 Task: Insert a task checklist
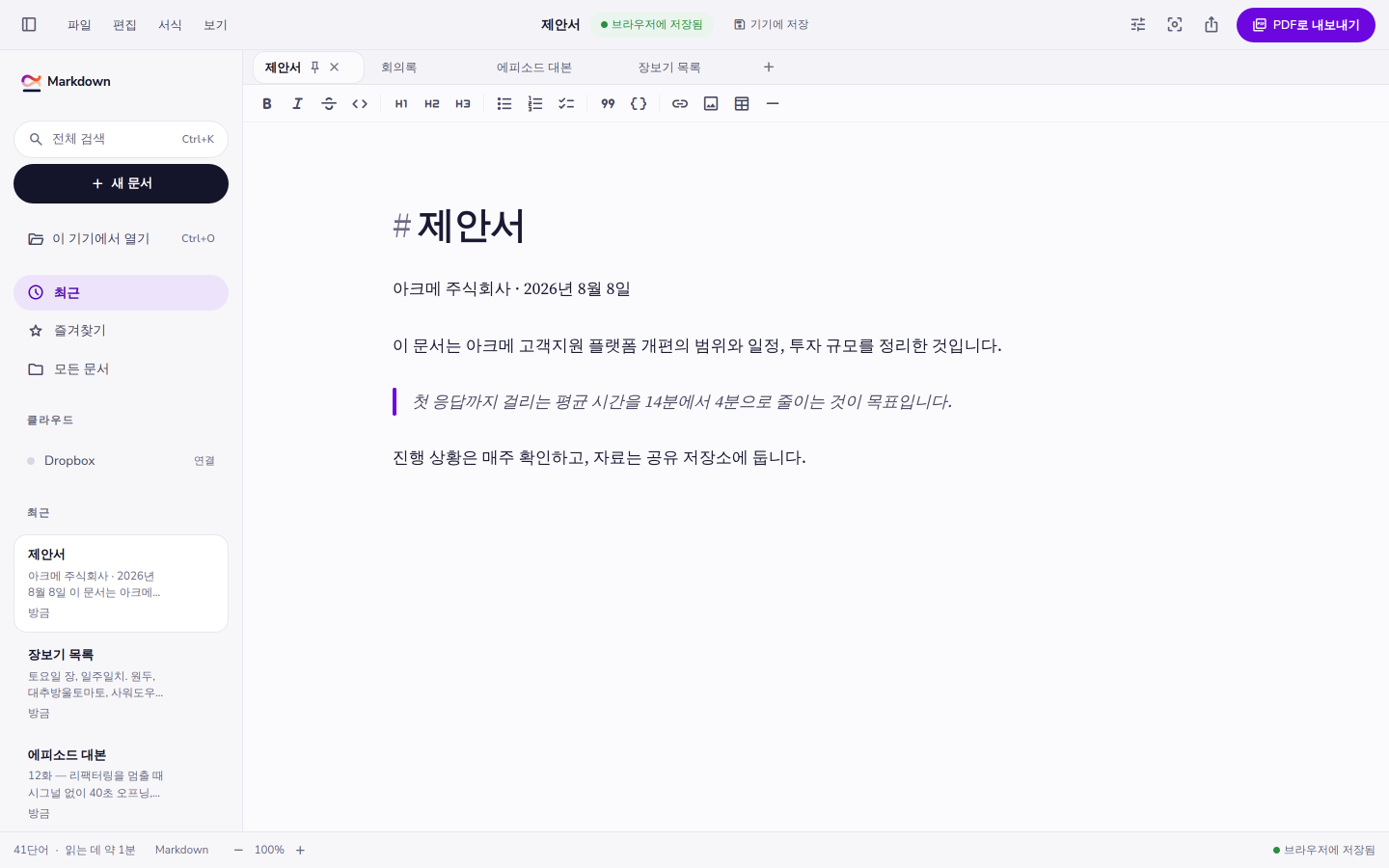point(566,103)
